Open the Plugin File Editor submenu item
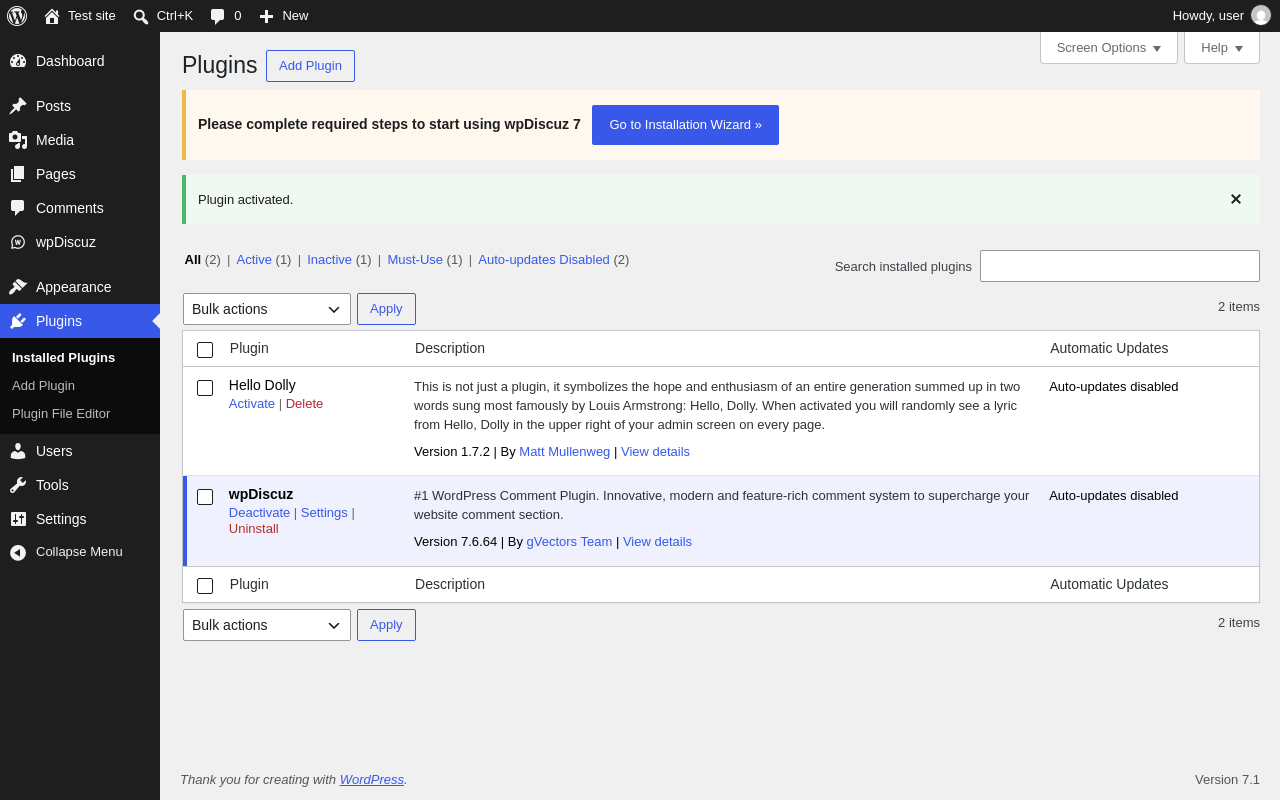The width and height of the screenshot is (1280, 800). click(x=61, y=414)
